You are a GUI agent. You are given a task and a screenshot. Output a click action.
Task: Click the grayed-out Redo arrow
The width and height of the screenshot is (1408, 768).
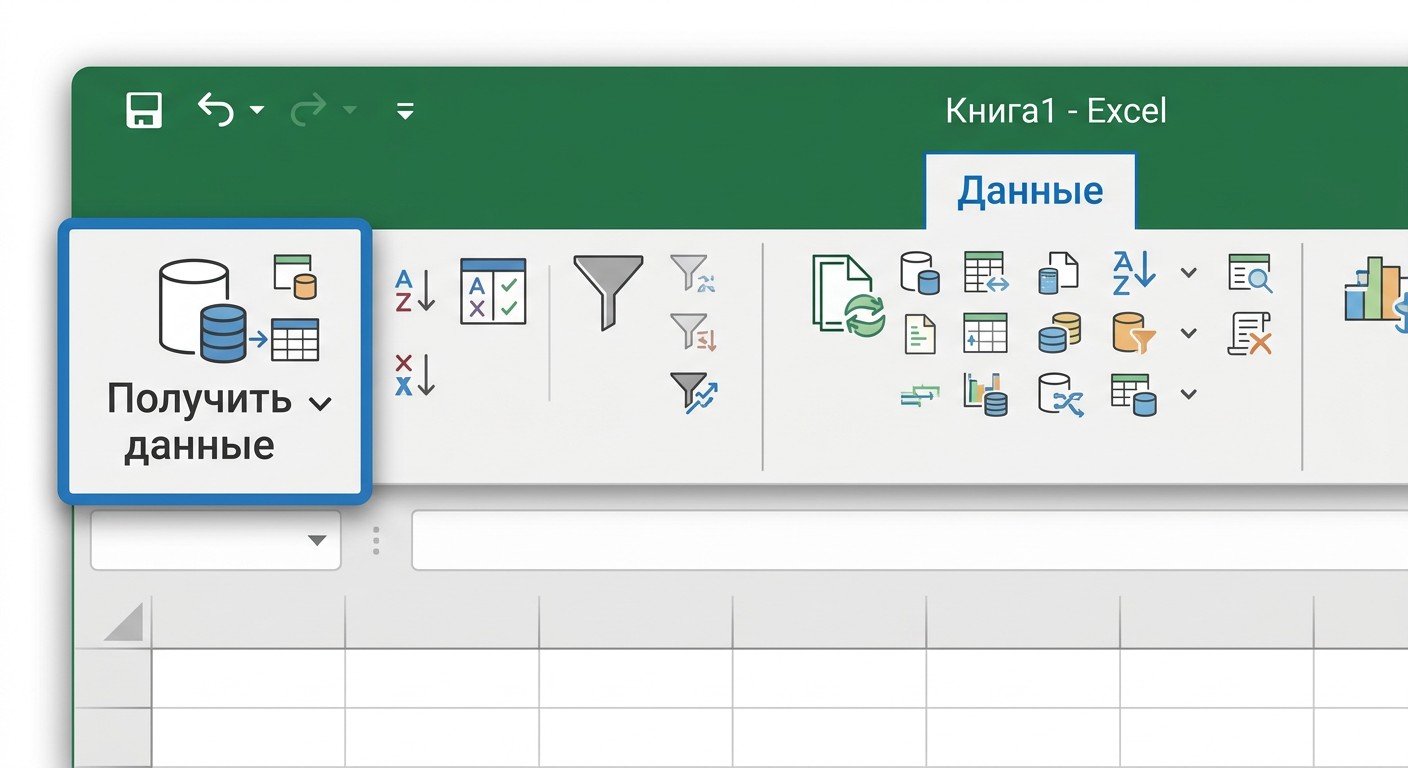point(309,109)
